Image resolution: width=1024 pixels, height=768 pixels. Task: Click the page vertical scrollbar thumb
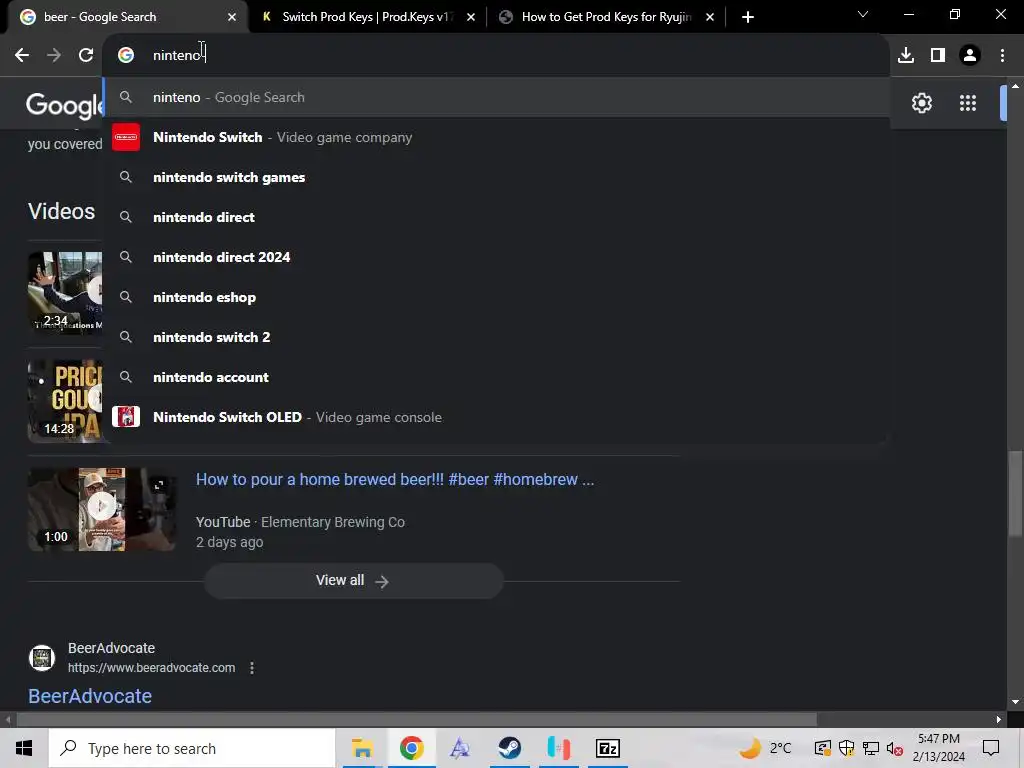1015,493
